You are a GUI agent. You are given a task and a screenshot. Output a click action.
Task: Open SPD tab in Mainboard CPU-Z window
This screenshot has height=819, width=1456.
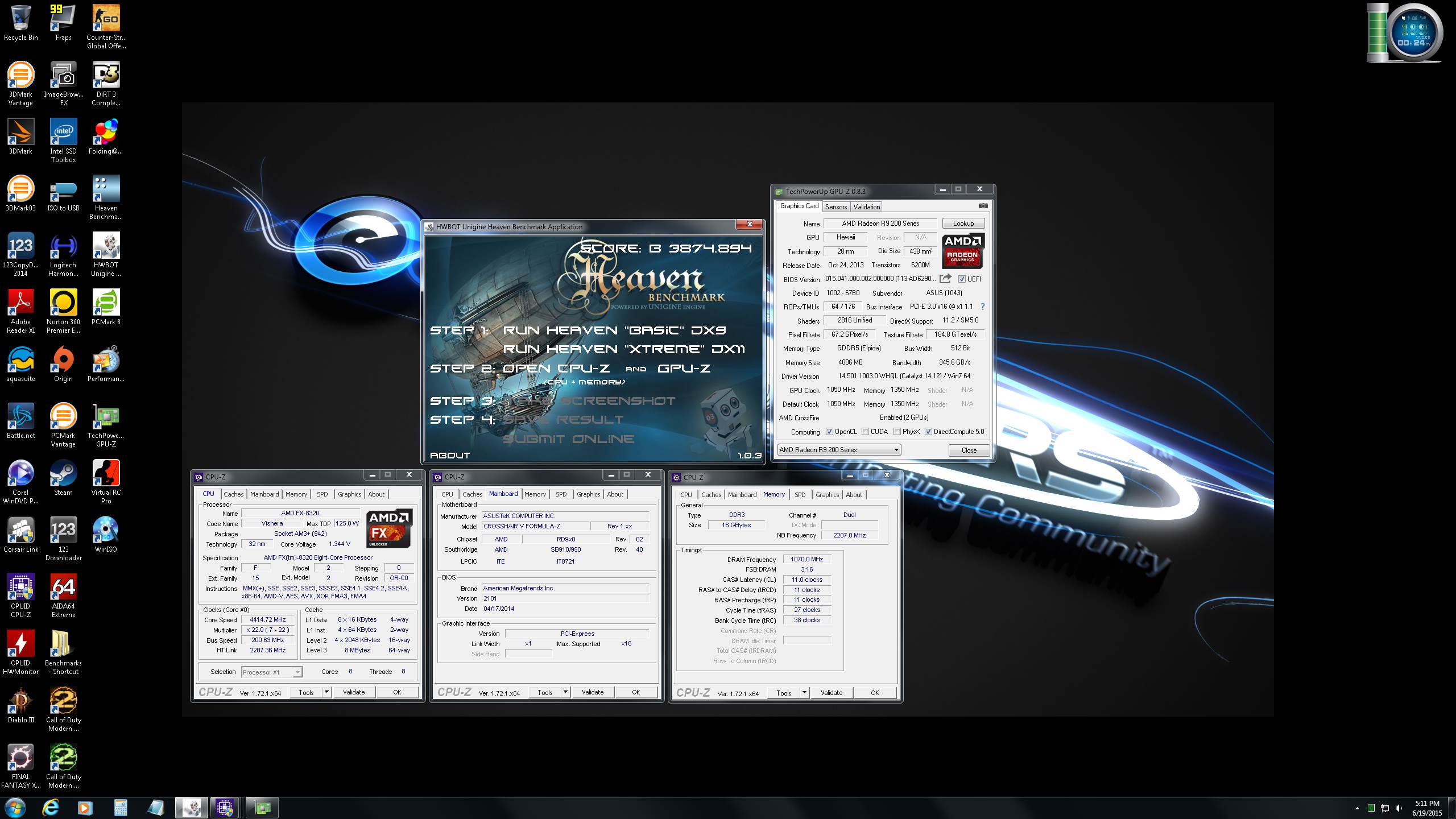pos(561,494)
